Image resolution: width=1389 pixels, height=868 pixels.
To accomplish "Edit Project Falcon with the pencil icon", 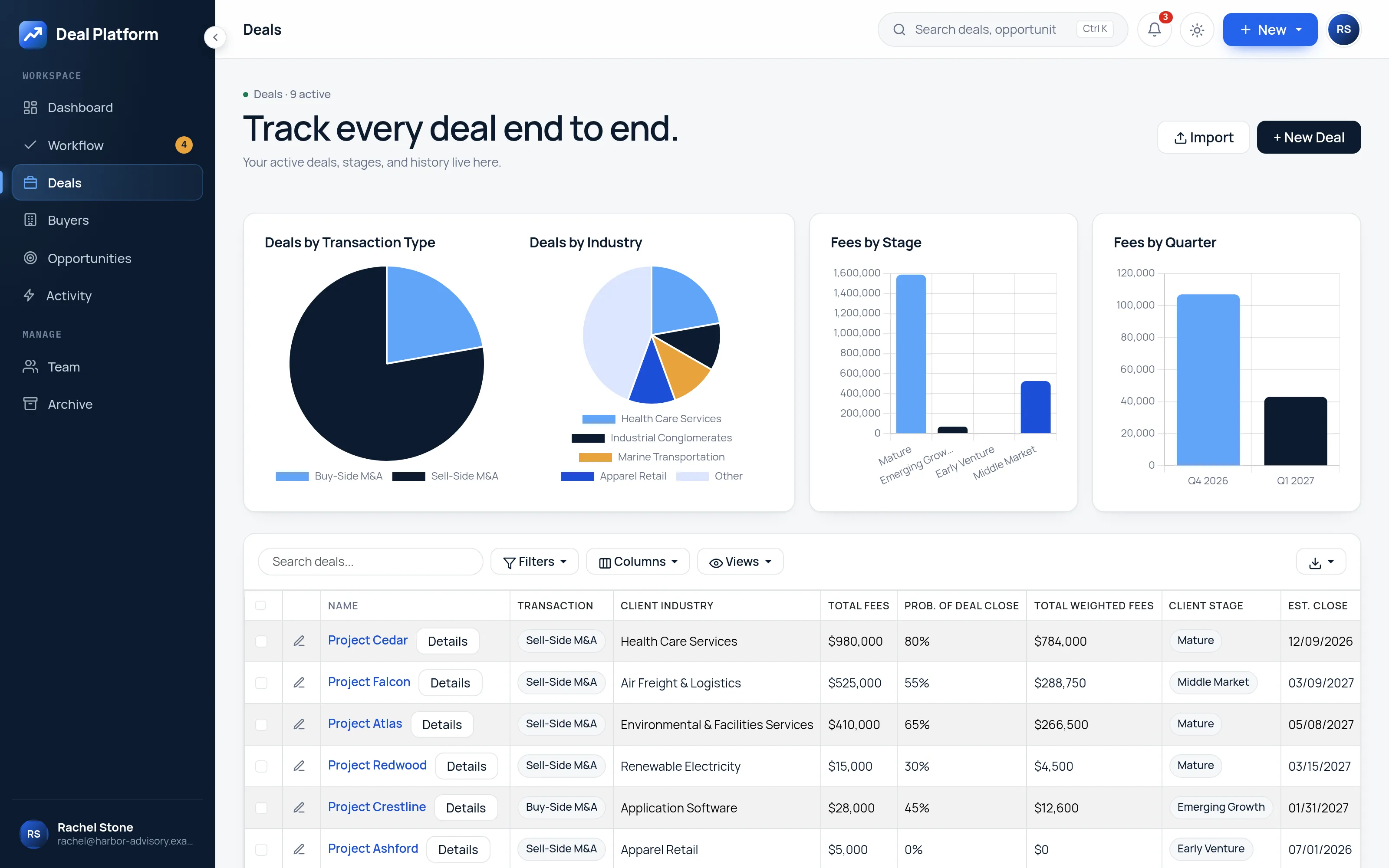I will coord(299,683).
